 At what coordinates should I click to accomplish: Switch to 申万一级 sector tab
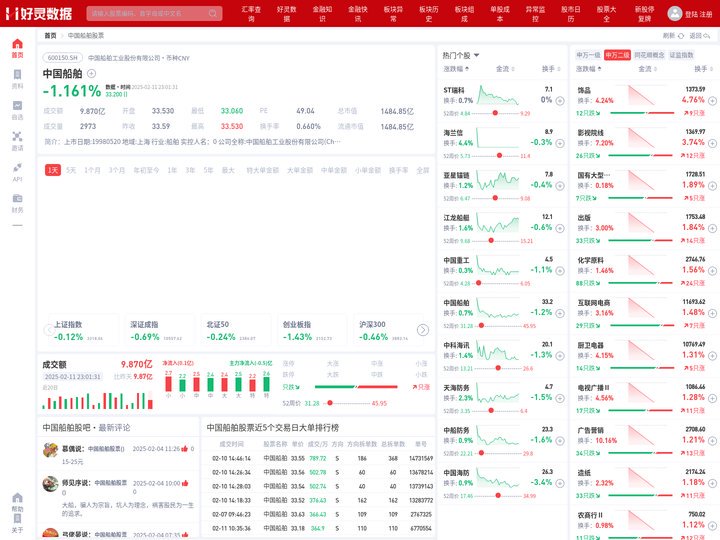point(589,55)
